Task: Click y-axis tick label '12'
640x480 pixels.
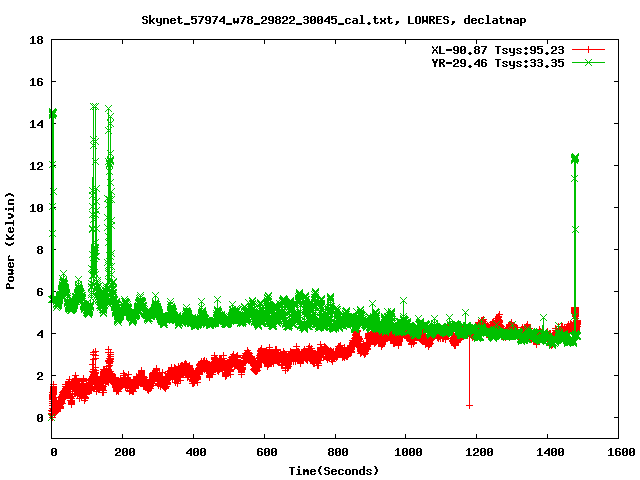Action: coord(36,166)
